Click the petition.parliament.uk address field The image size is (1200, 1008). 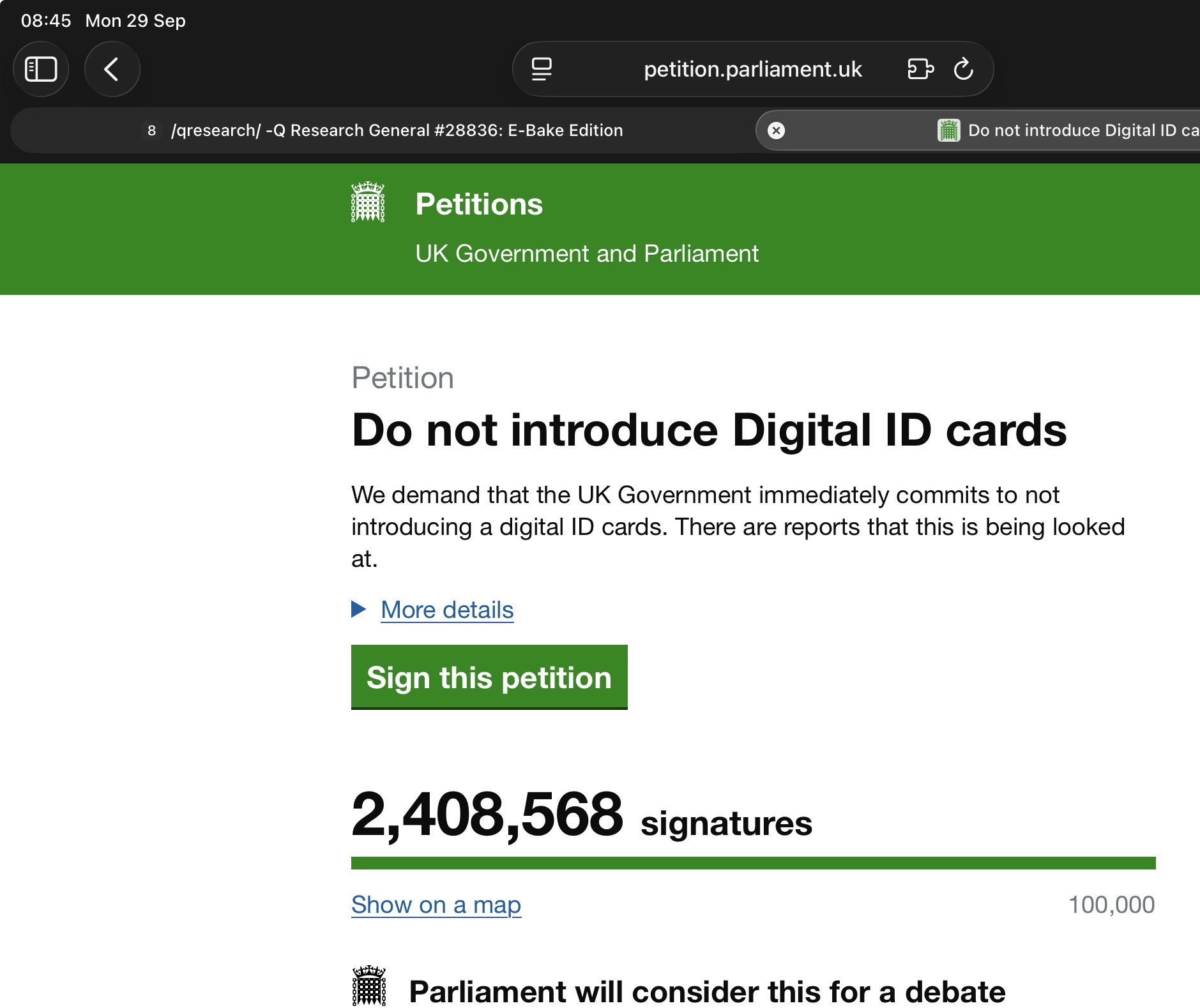[x=752, y=69]
